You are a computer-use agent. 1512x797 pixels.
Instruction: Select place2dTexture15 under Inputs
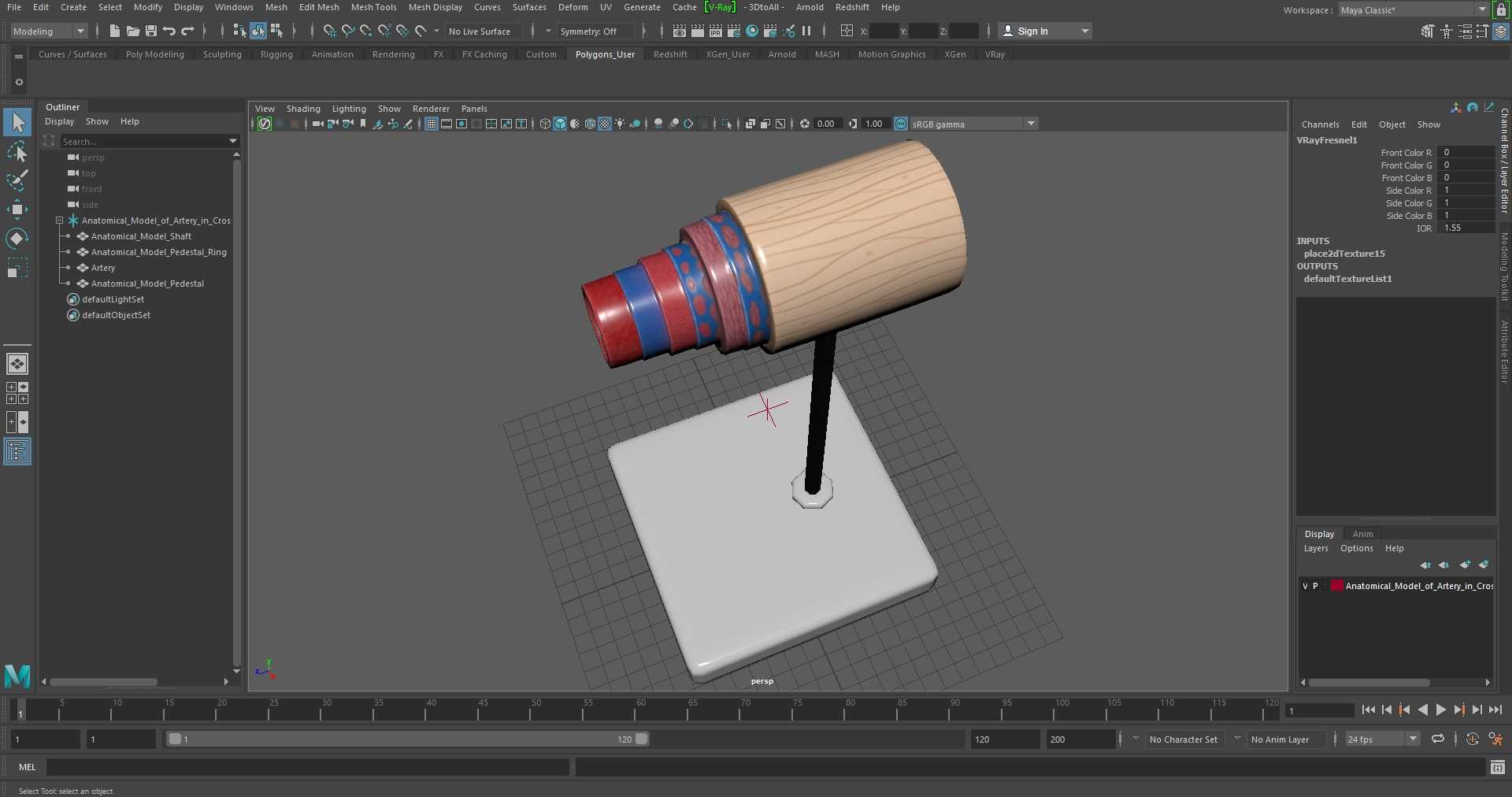point(1343,254)
